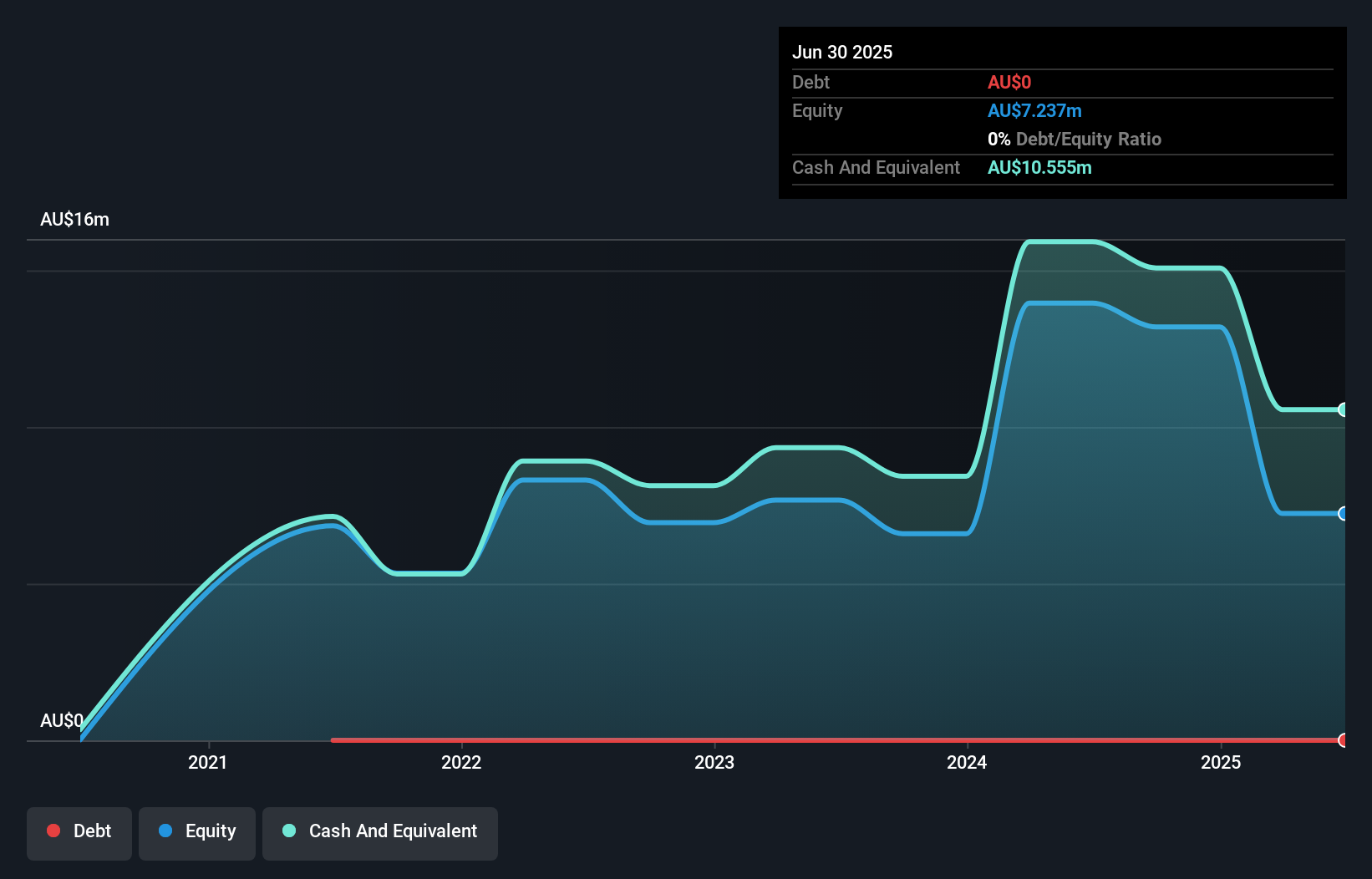
Task: Select the 2023 axis label
Action: 714,762
